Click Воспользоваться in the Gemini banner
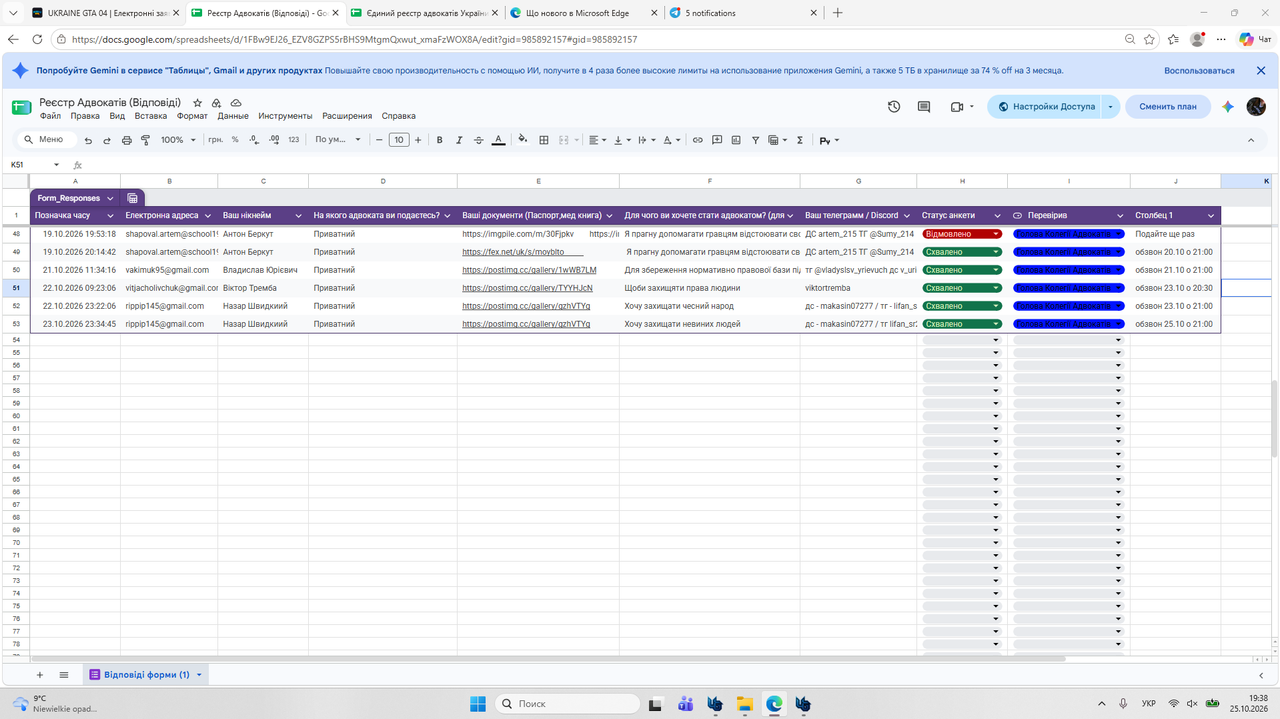 pyautogui.click(x=1199, y=71)
